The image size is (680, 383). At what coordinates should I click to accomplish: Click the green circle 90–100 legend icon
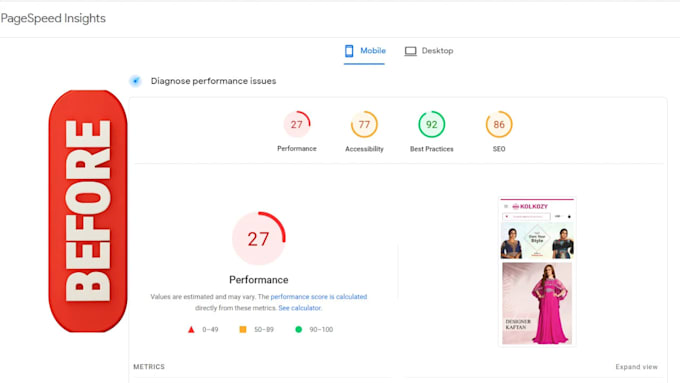tap(298, 330)
